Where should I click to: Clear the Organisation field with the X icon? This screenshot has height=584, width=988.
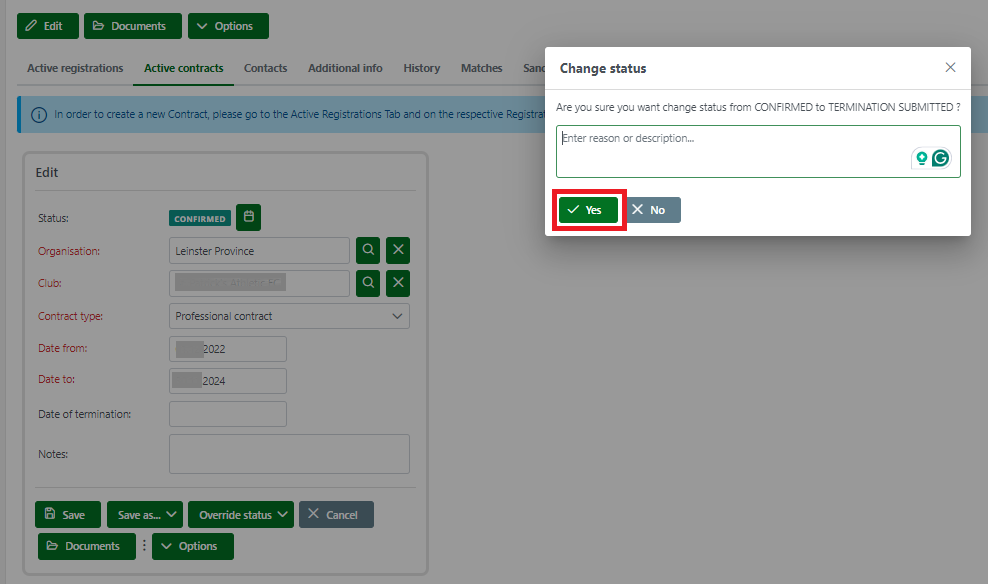click(x=397, y=250)
